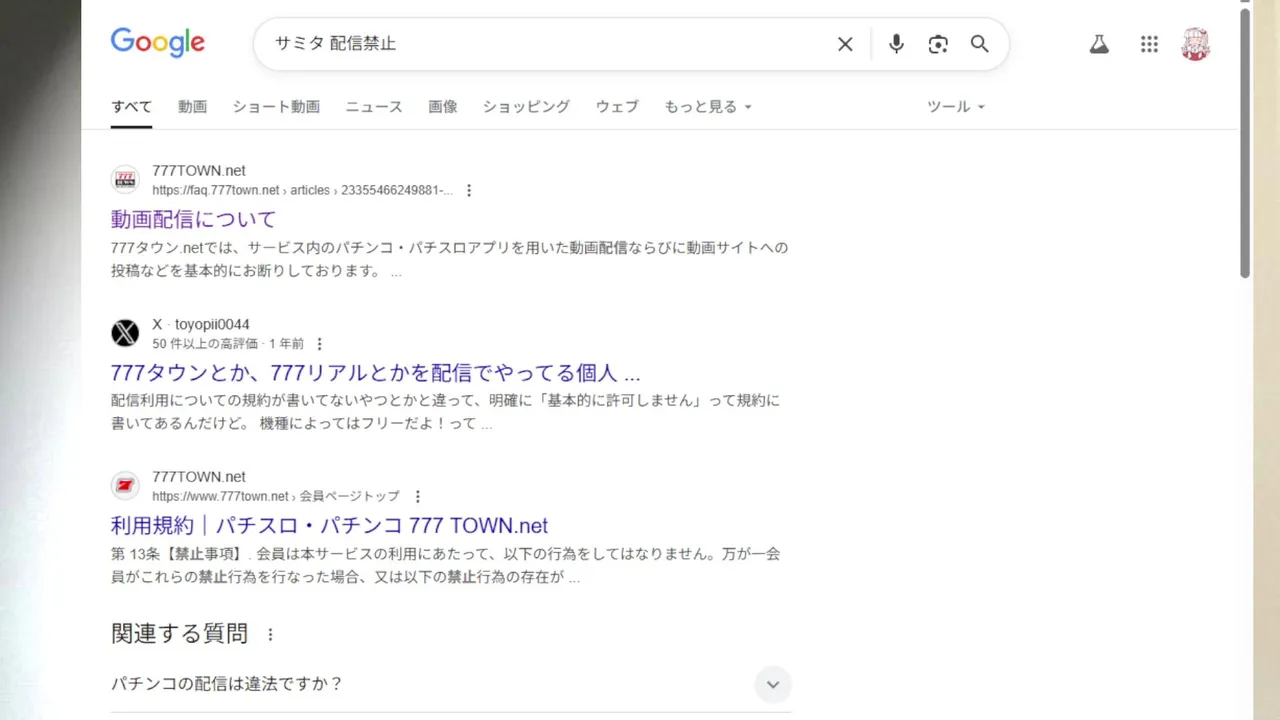This screenshot has width=1280, height=720.
Task: Open options for faq.777town.net result
Action: [469, 190]
